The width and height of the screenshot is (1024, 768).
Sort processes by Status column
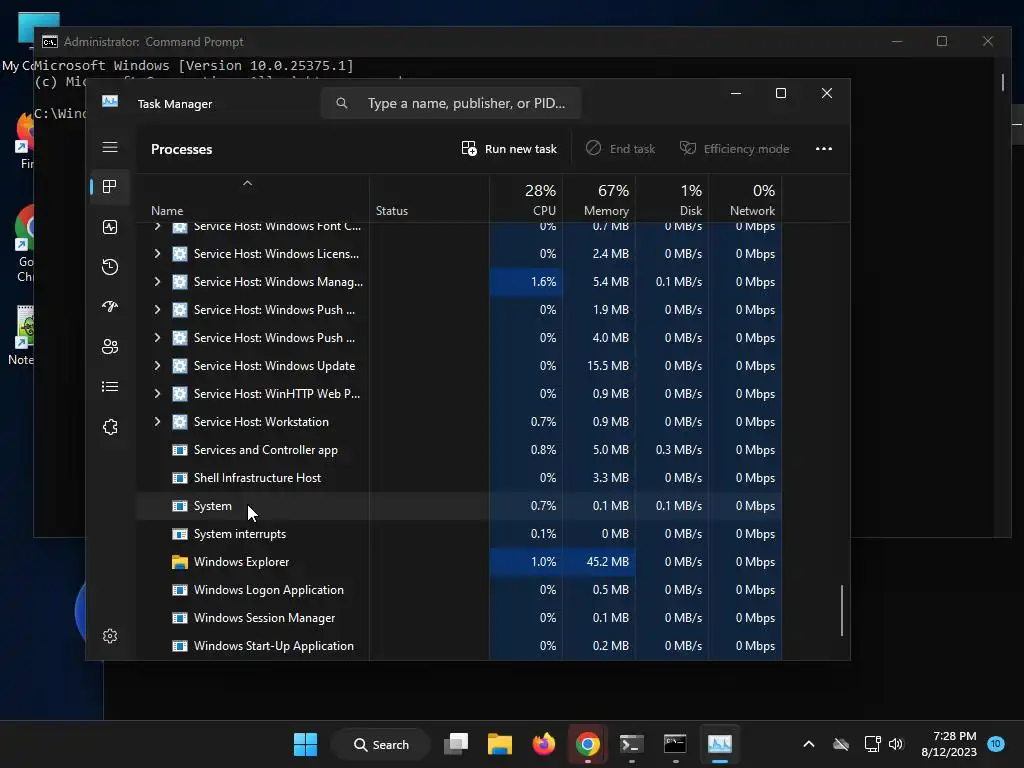click(392, 211)
